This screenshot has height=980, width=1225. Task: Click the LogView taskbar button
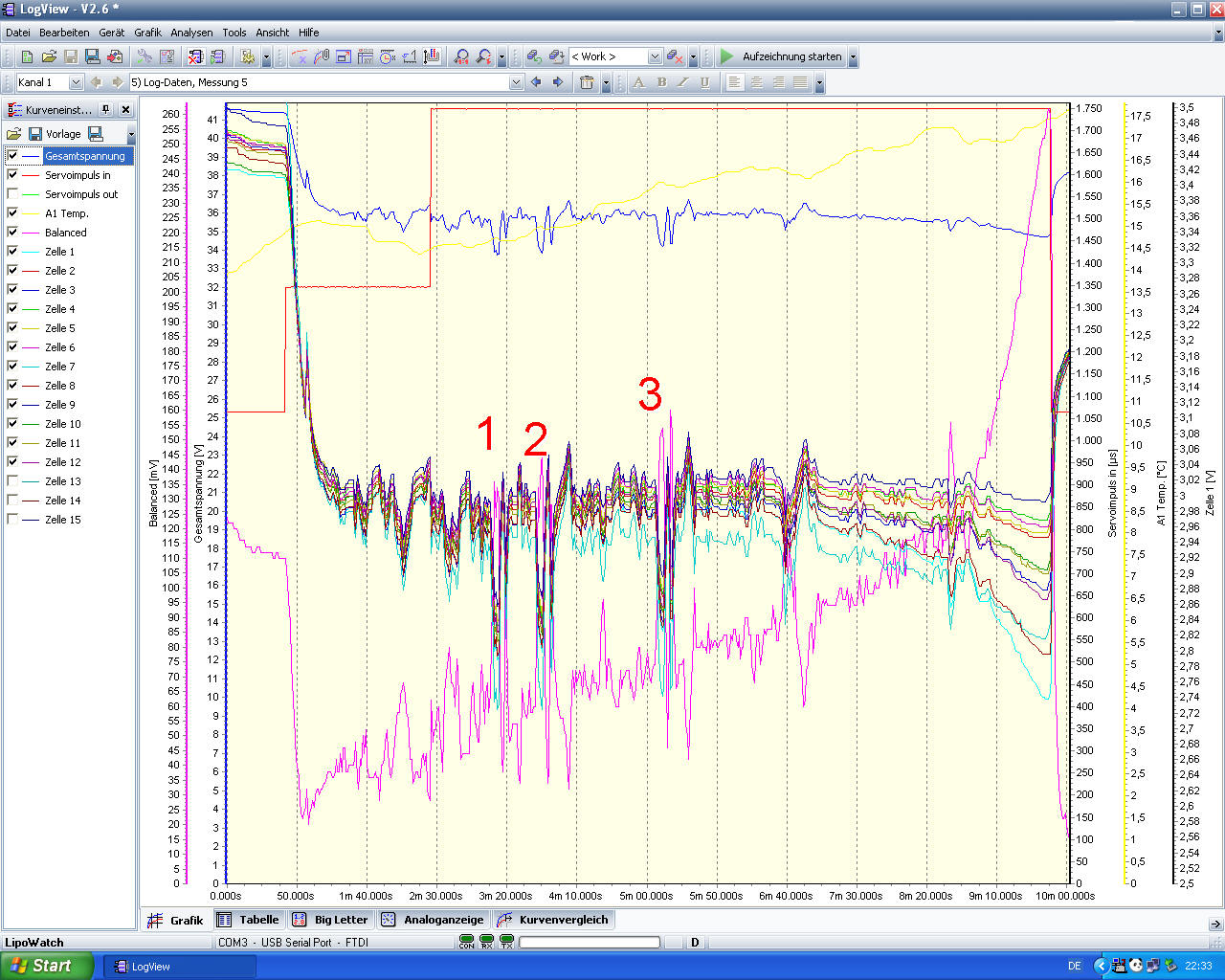coord(180,967)
